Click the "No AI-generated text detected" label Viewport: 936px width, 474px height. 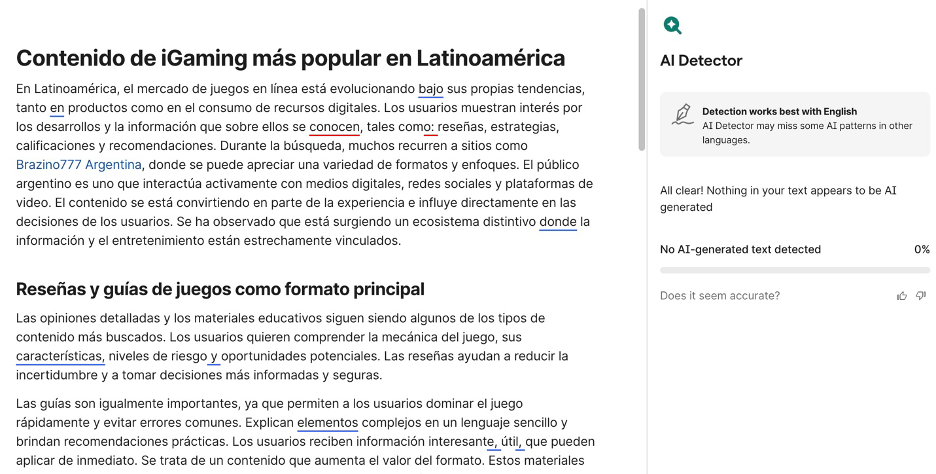[740, 250]
